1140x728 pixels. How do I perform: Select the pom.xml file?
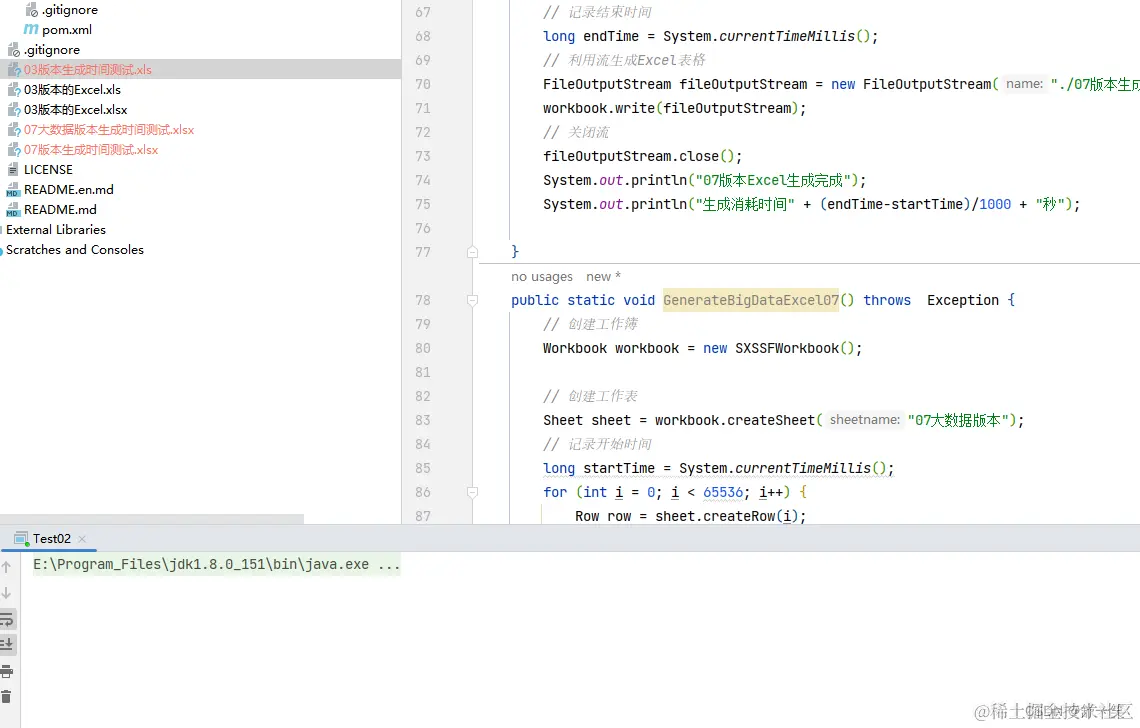(x=67, y=30)
